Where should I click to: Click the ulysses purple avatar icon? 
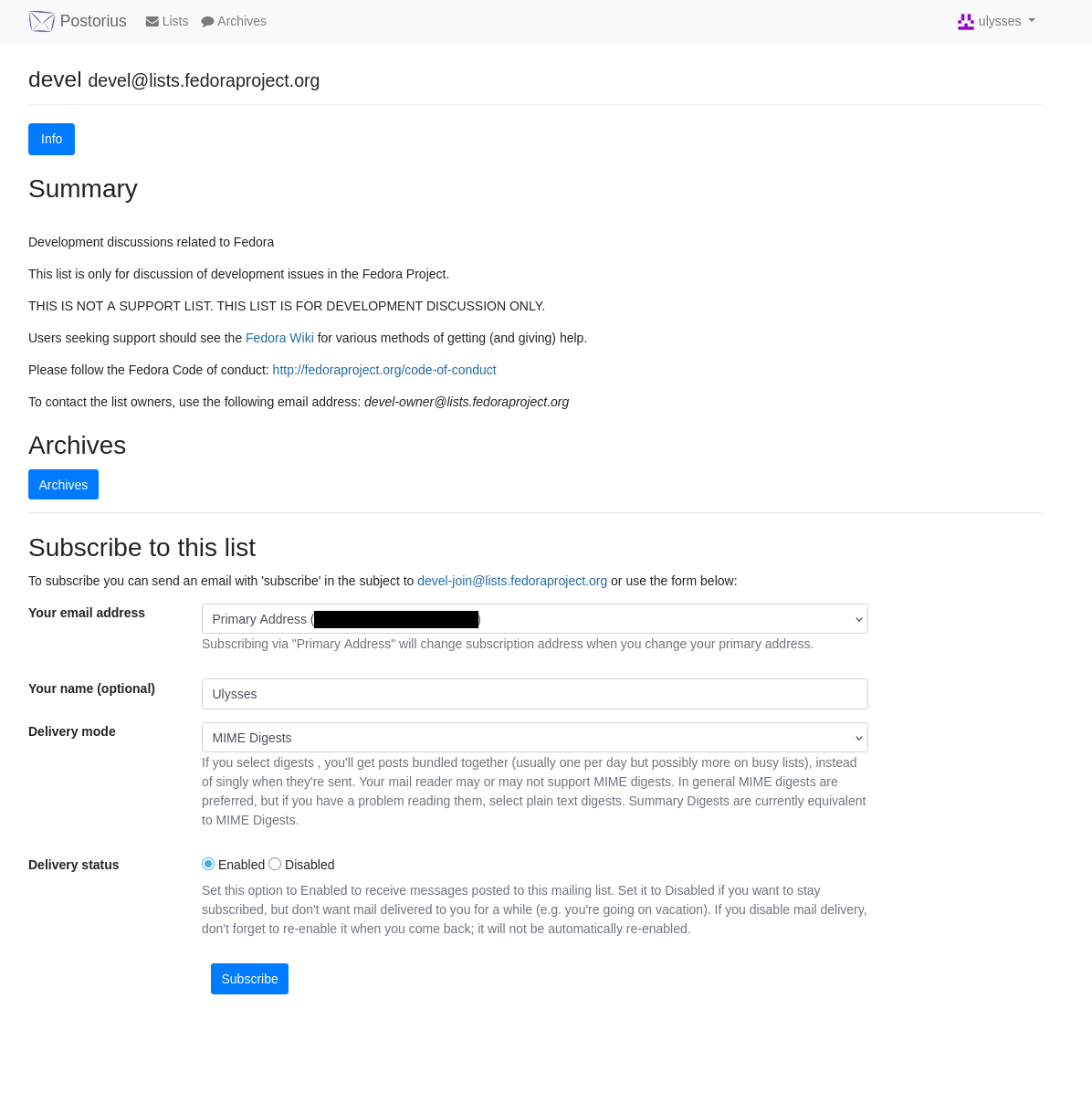pos(966,22)
